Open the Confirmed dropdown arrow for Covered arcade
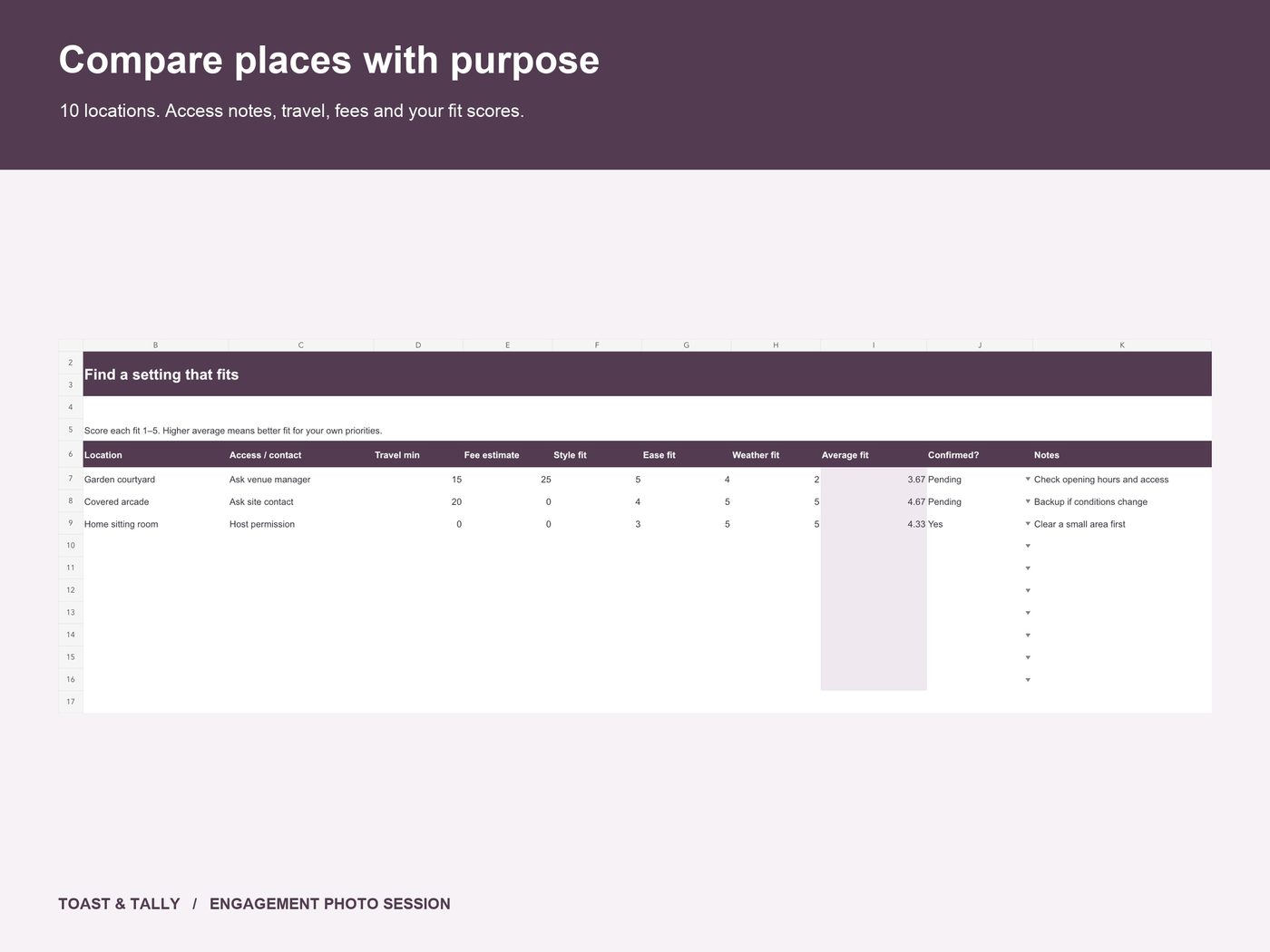 tap(1028, 501)
